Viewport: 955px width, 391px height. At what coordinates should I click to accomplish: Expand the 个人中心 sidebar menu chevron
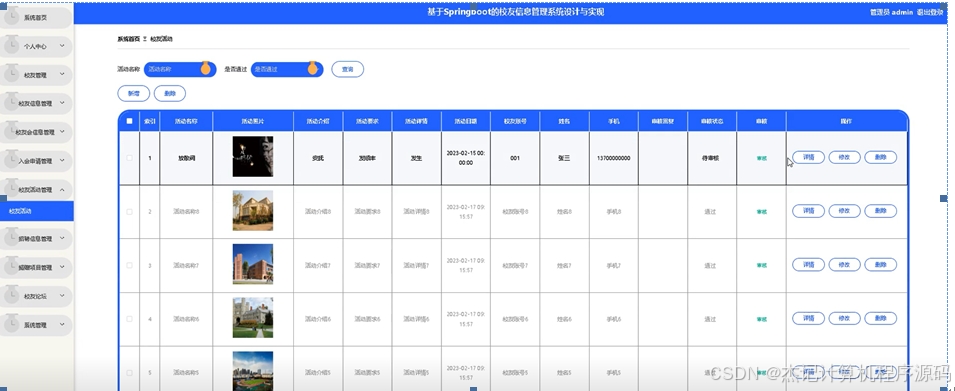pos(62,46)
